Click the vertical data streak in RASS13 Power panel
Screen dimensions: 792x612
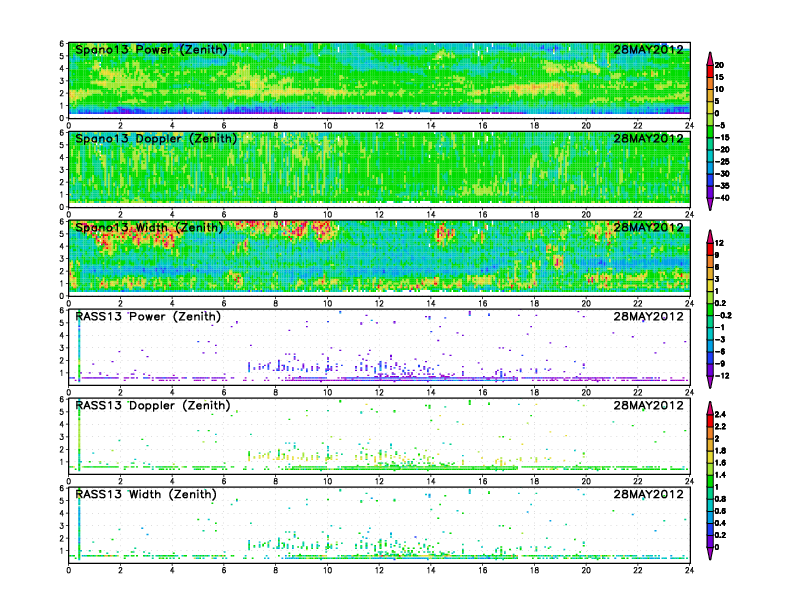coord(79,347)
